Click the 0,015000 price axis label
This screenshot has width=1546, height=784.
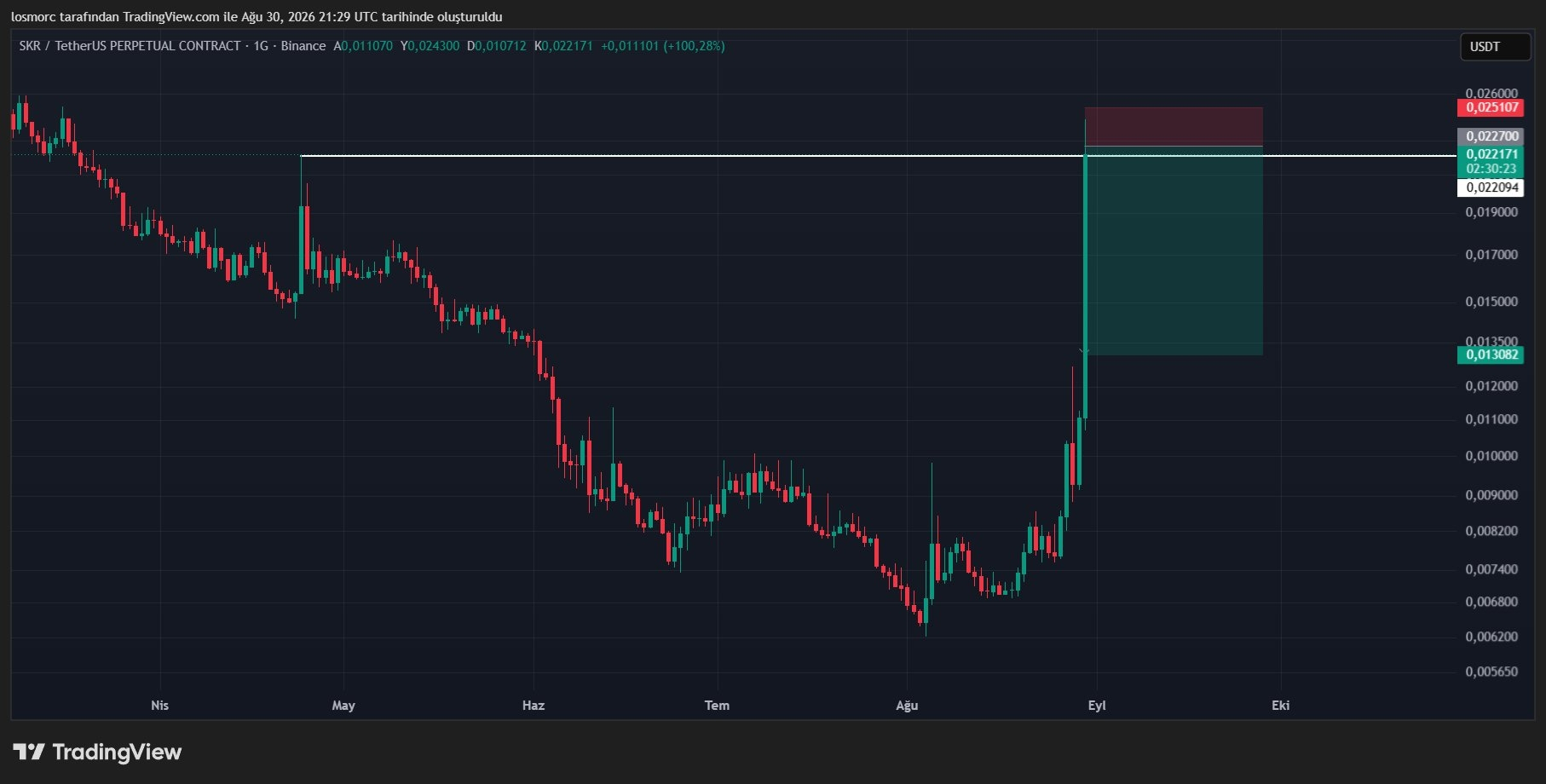1491,302
